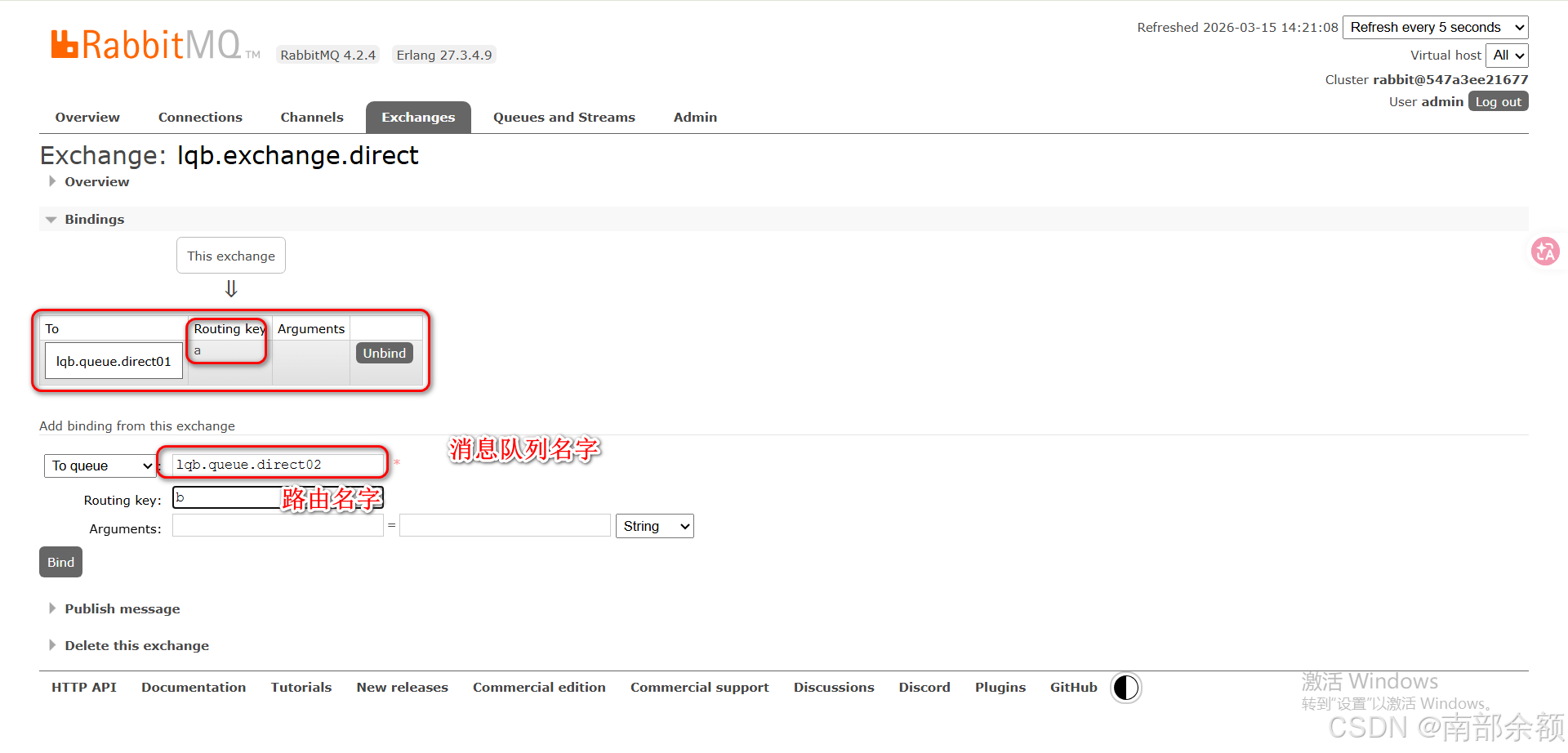
Task: Open the Tutorials footer link
Action: [301, 688]
